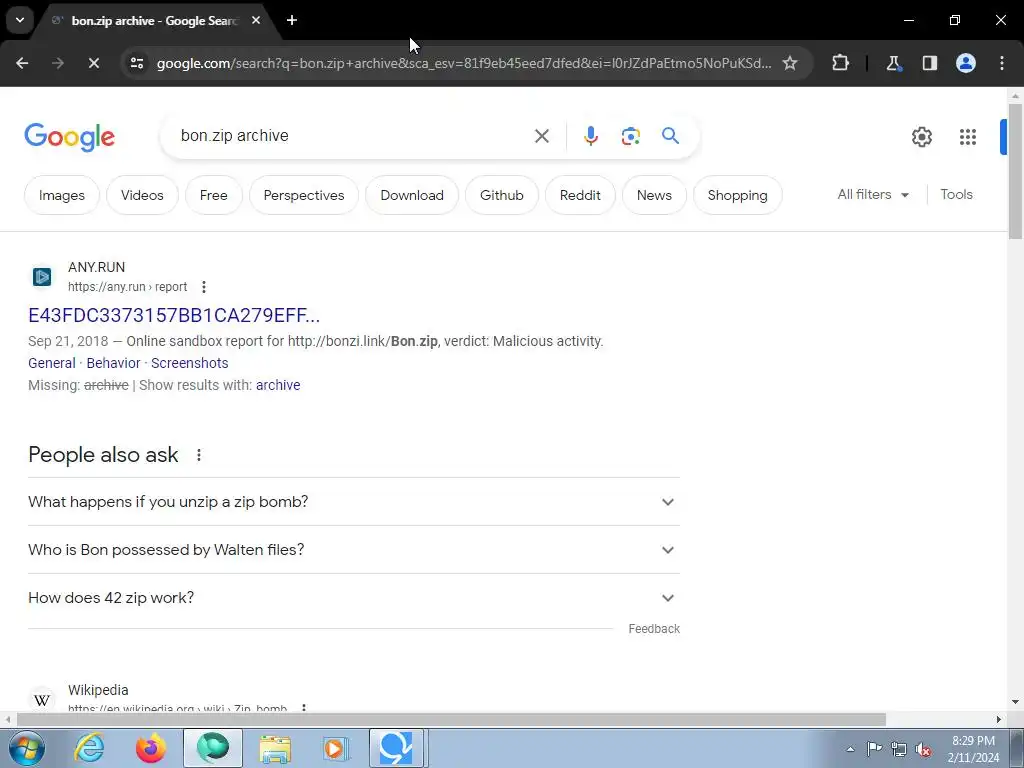Open the taskbar clock and date
The height and width of the screenshot is (768, 1024).
tap(973, 749)
